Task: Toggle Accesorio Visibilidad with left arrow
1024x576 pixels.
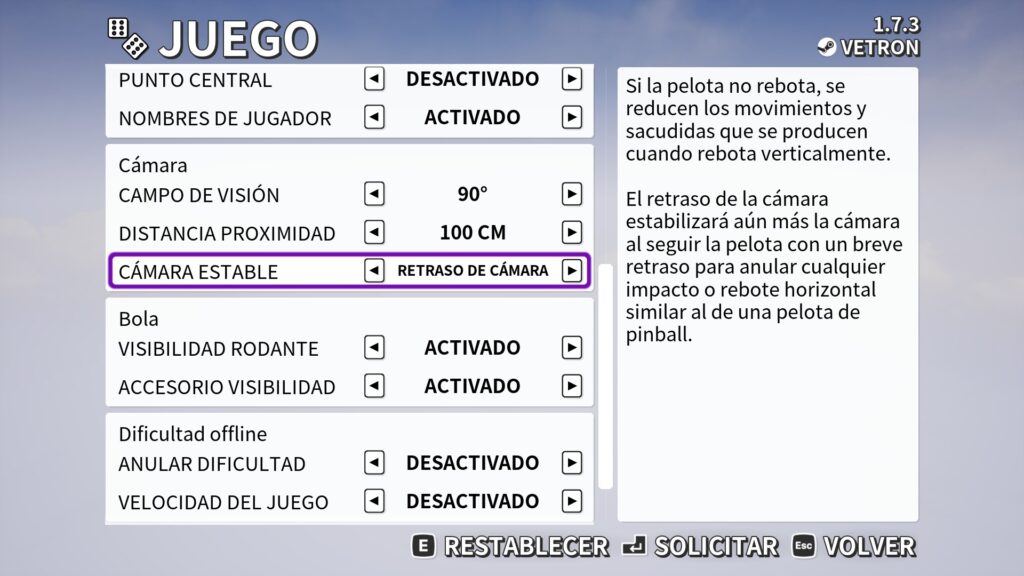Action: click(374, 386)
